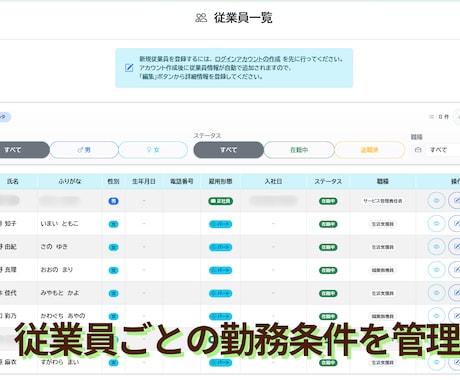View details eye icon for おおの まり
Viewport: 460px width, 380px height.
[436, 270]
